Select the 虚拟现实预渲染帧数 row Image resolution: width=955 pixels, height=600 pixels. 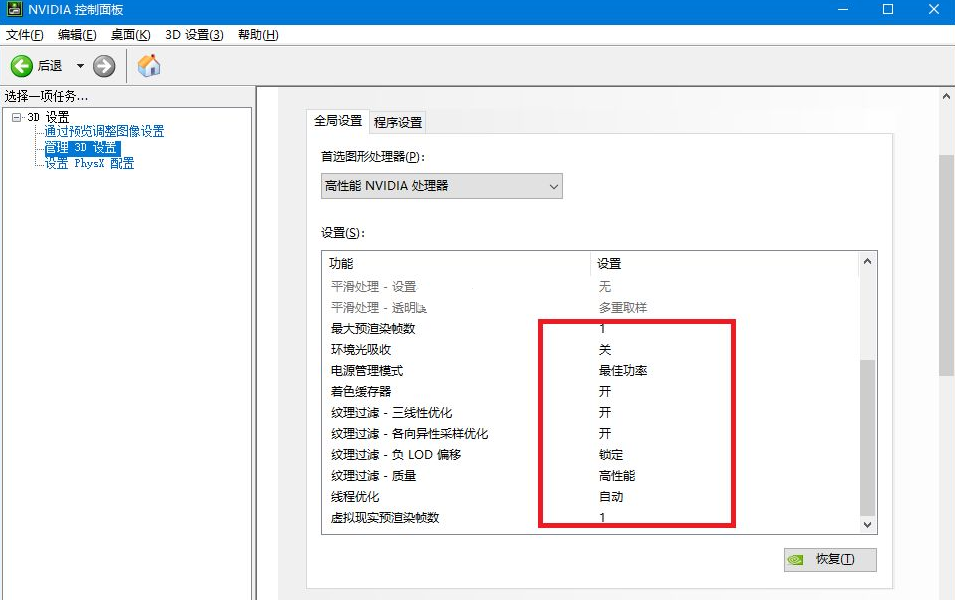tap(590, 518)
